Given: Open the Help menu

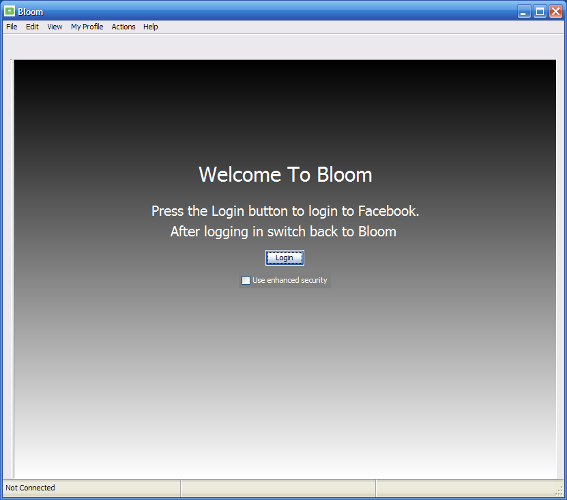Looking at the screenshot, I should (x=150, y=27).
